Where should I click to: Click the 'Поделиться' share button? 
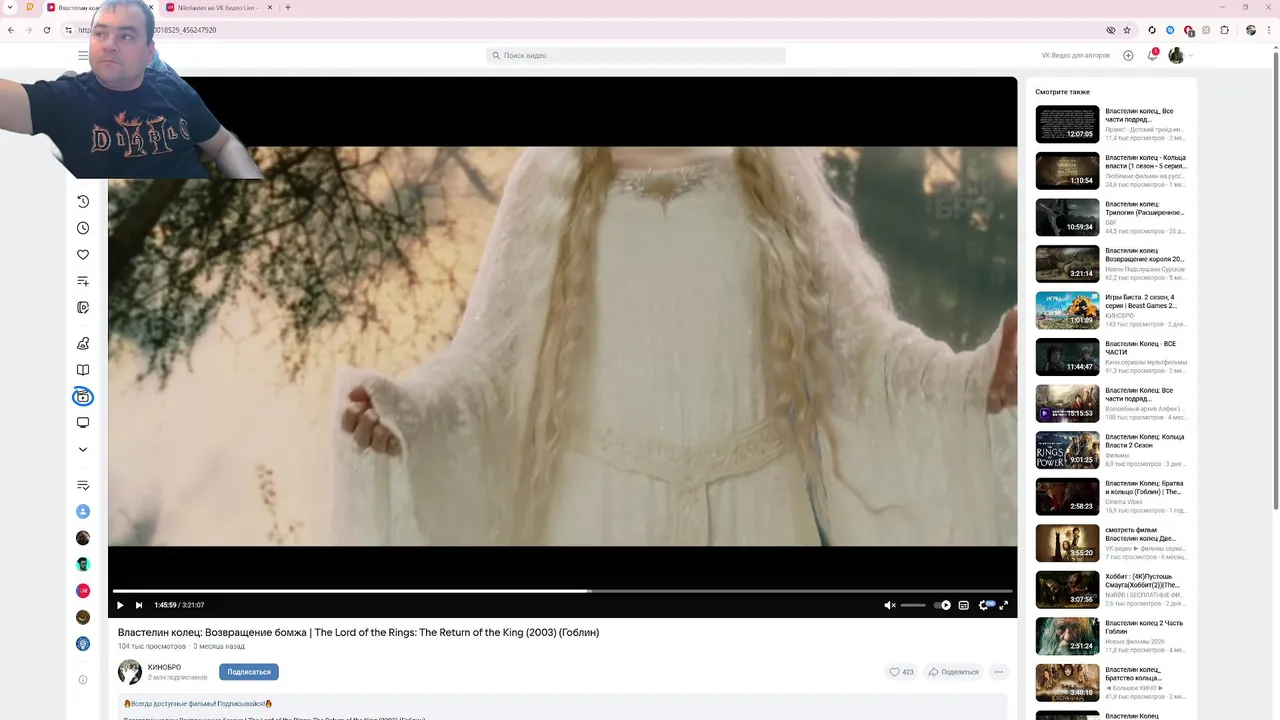point(953,672)
